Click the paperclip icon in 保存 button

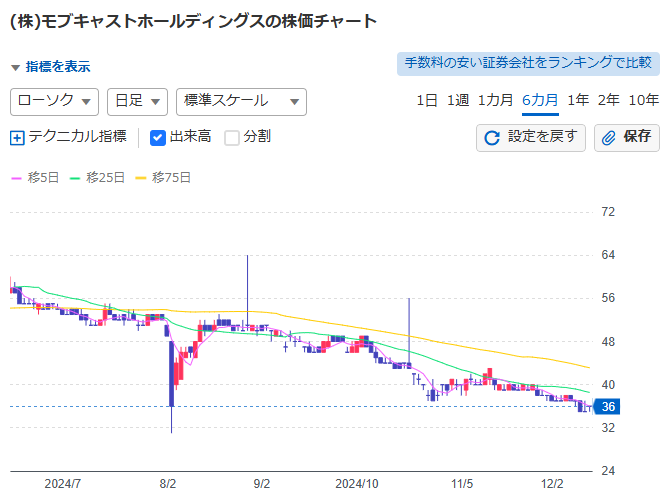point(609,138)
